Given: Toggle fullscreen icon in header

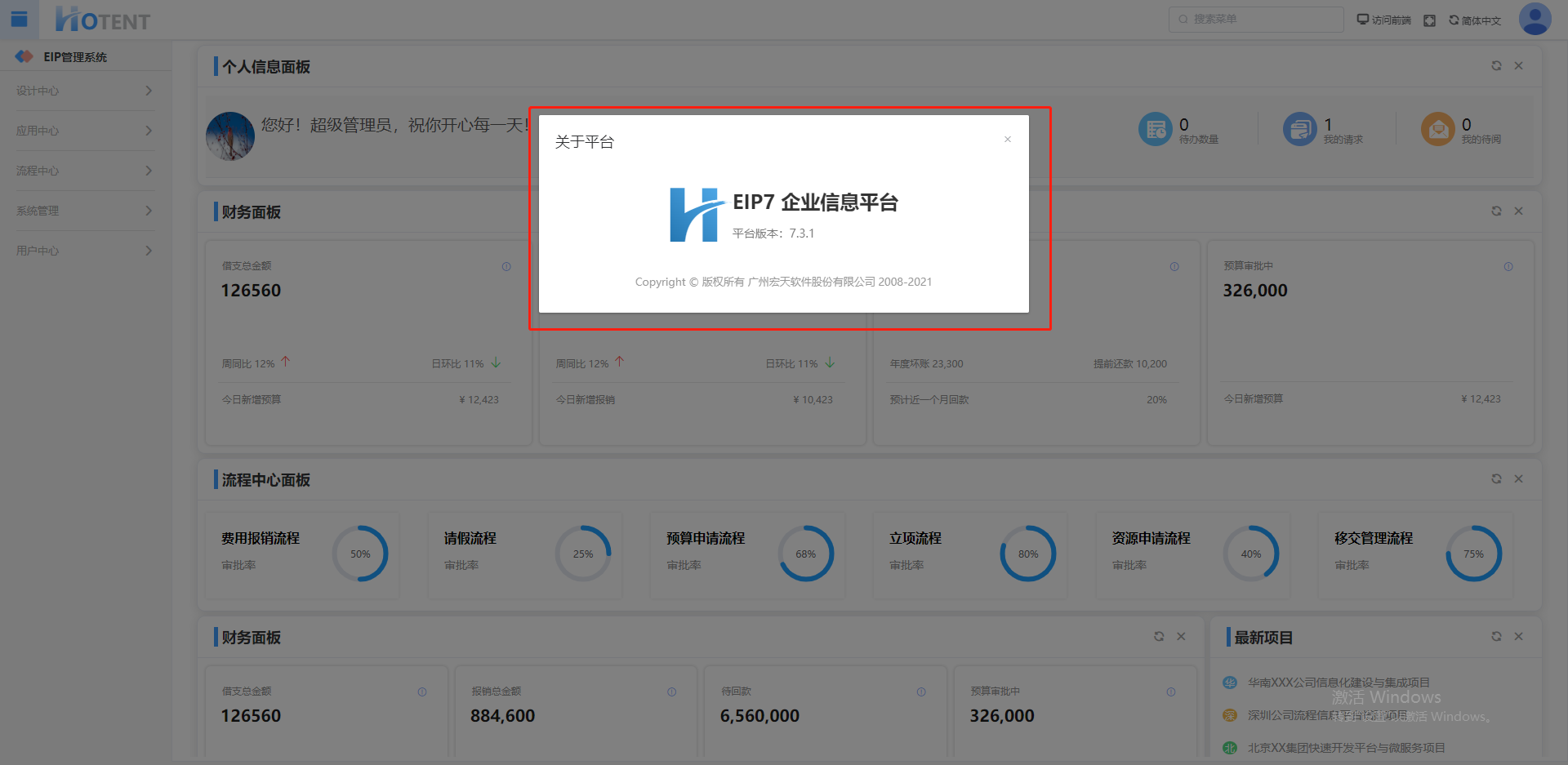Looking at the screenshot, I should (1429, 20).
